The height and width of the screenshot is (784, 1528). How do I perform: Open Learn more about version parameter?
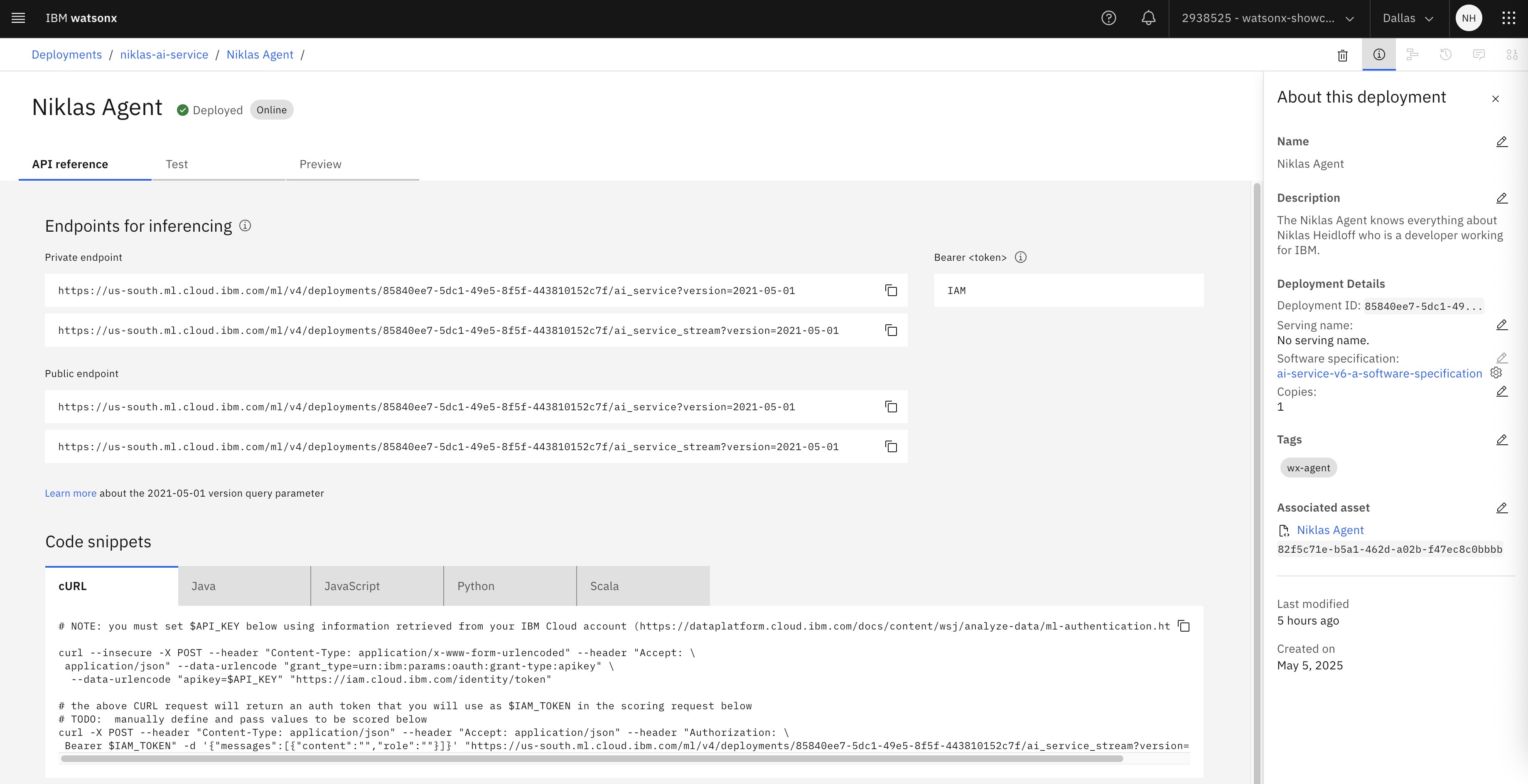[71, 493]
